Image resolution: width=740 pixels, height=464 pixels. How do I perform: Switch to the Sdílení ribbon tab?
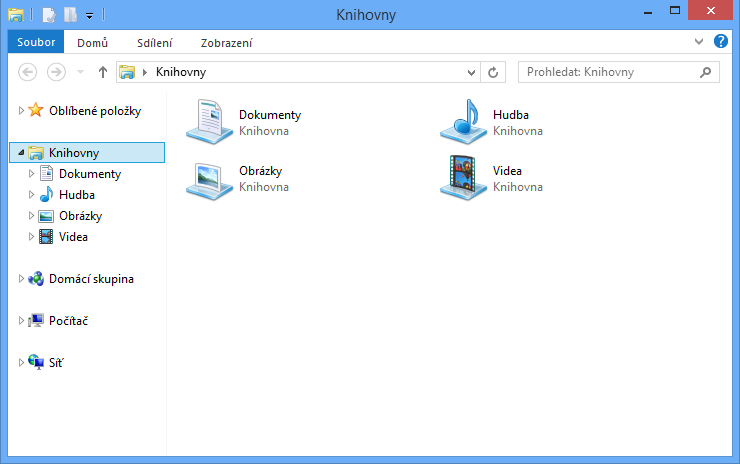click(154, 43)
